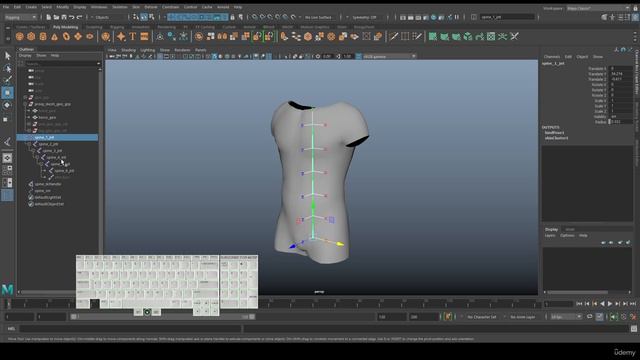Click the Display tab in the Layer Editor

coord(551,229)
